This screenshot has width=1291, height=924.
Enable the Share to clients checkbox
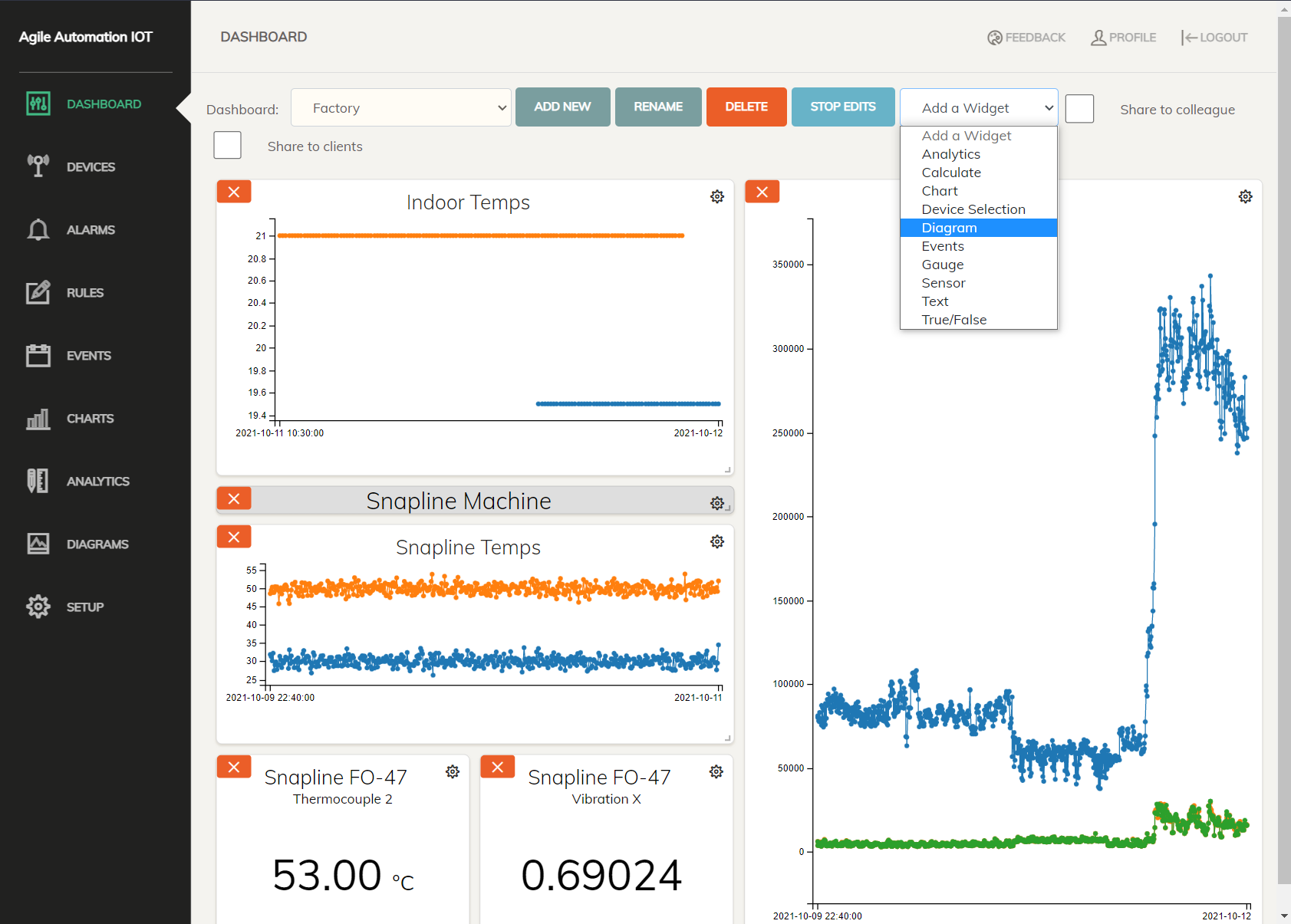click(227, 145)
